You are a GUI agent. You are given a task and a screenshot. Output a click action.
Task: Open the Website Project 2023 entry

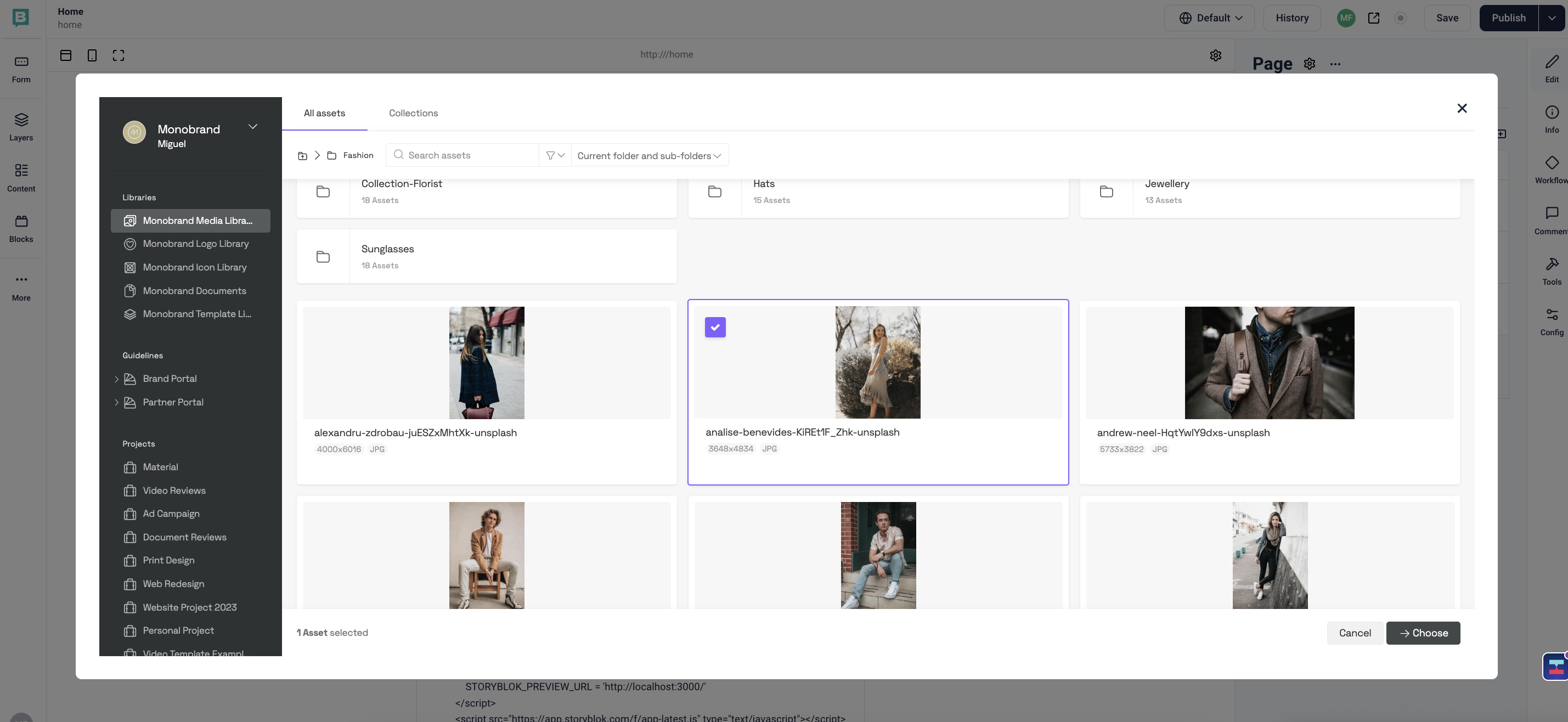[190, 607]
